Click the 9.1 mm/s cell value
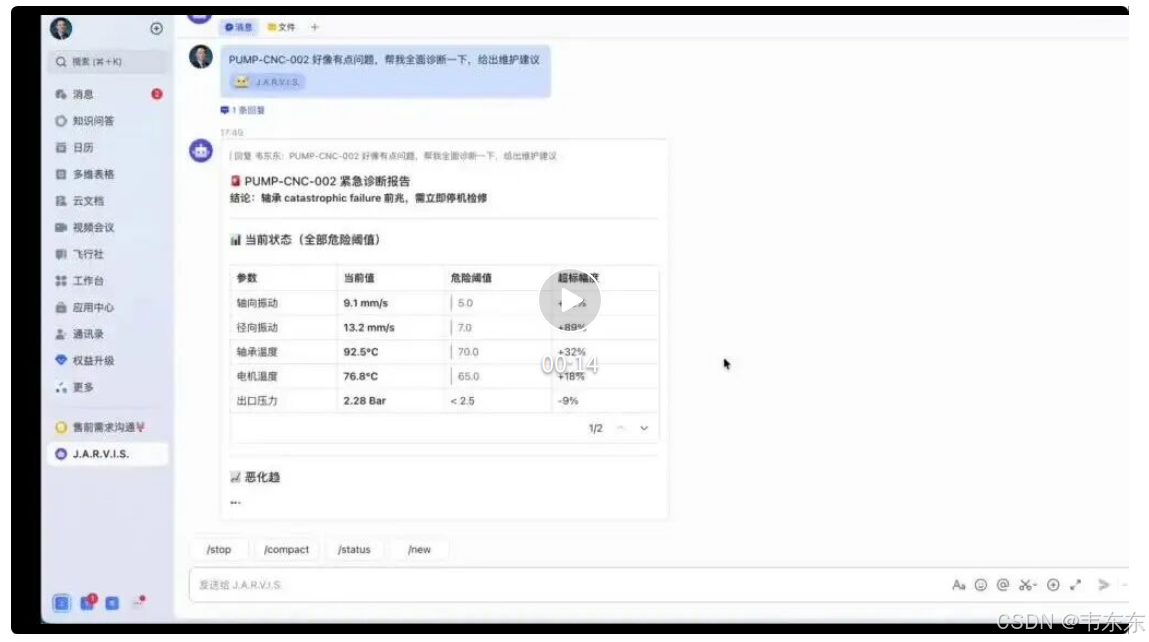This screenshot has width=1149, height=642. (366, 303)
